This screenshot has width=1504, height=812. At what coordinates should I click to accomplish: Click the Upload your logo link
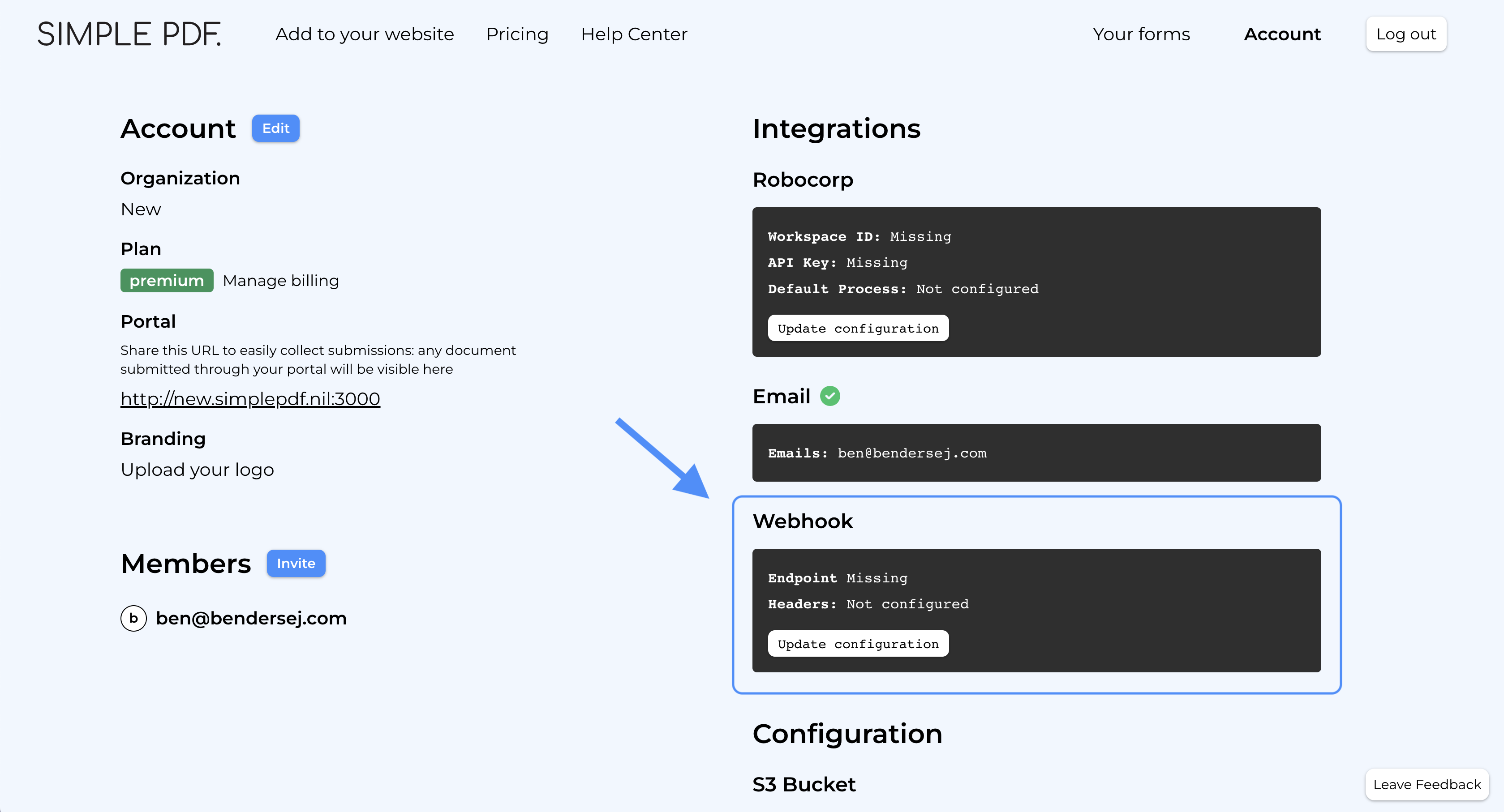197,468
